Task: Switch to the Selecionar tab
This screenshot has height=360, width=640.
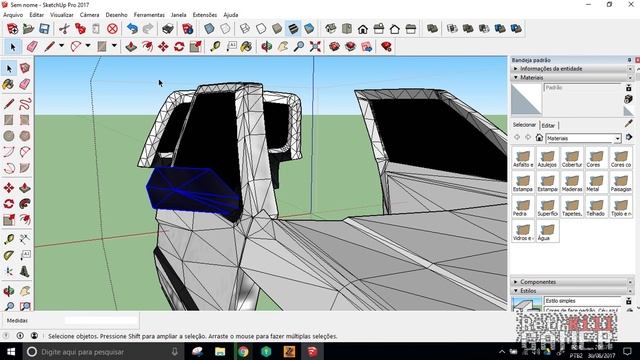Action: point(524,125)
